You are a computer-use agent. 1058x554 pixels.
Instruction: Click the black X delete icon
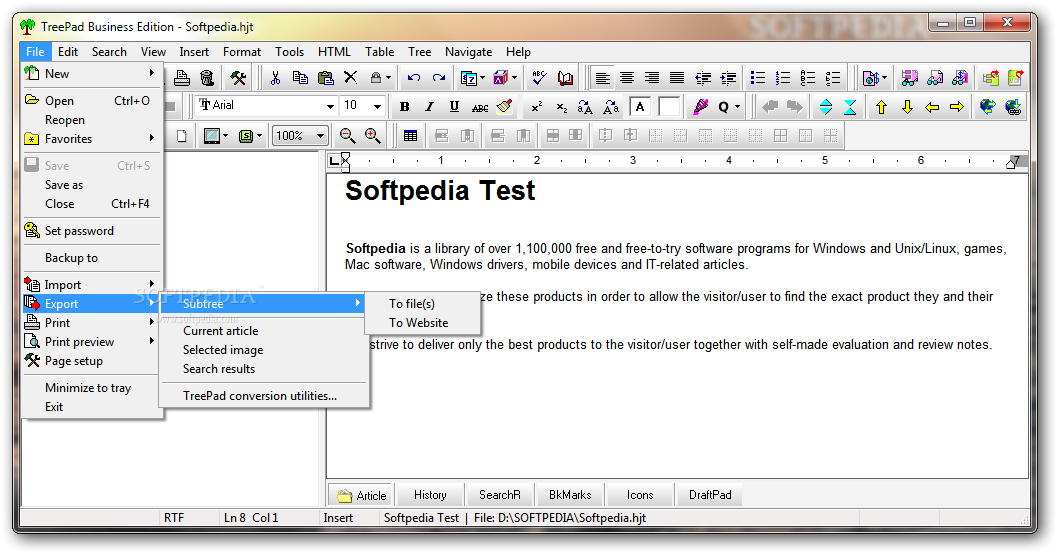(x=351, y=78)
